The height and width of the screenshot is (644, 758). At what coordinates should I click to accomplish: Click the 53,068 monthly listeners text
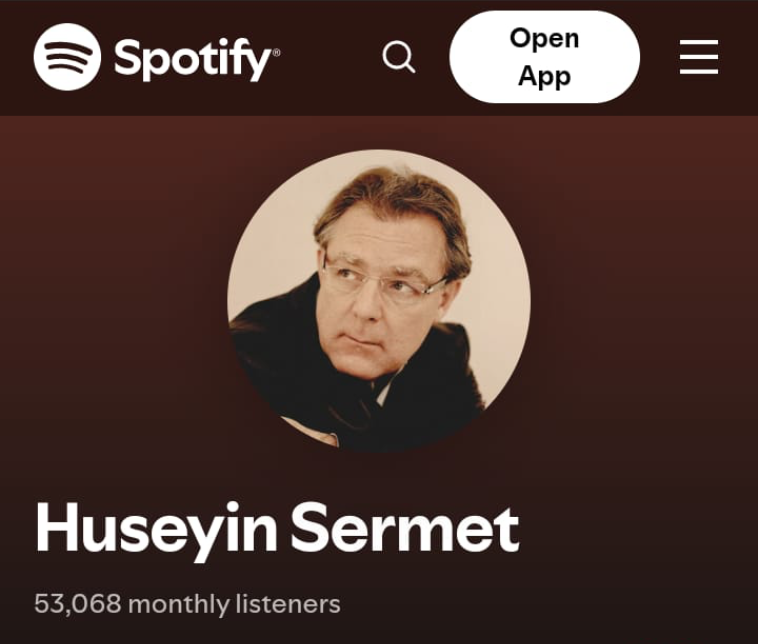pos(187,604)
